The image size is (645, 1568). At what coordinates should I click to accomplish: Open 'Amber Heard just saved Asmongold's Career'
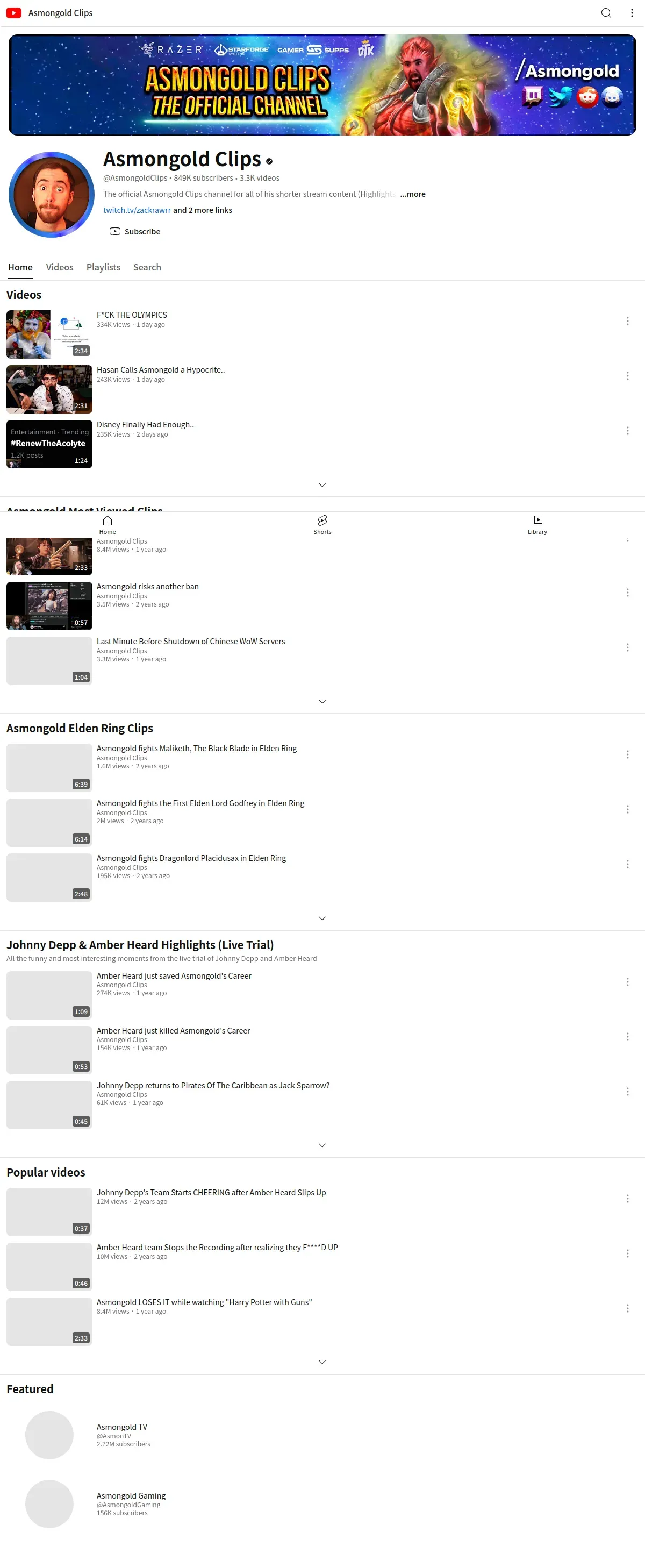[x=174, y=976]
